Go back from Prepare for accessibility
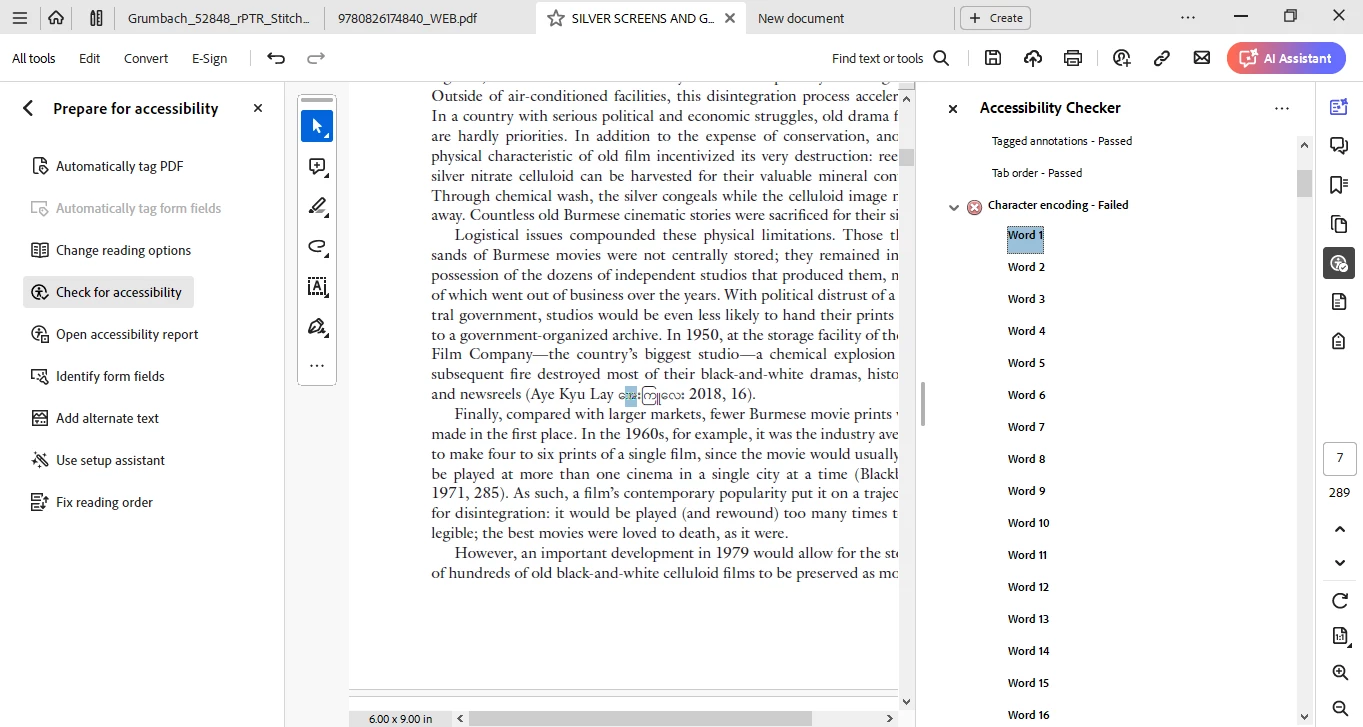Viewport: 1363px width, 727px height. 28,108
